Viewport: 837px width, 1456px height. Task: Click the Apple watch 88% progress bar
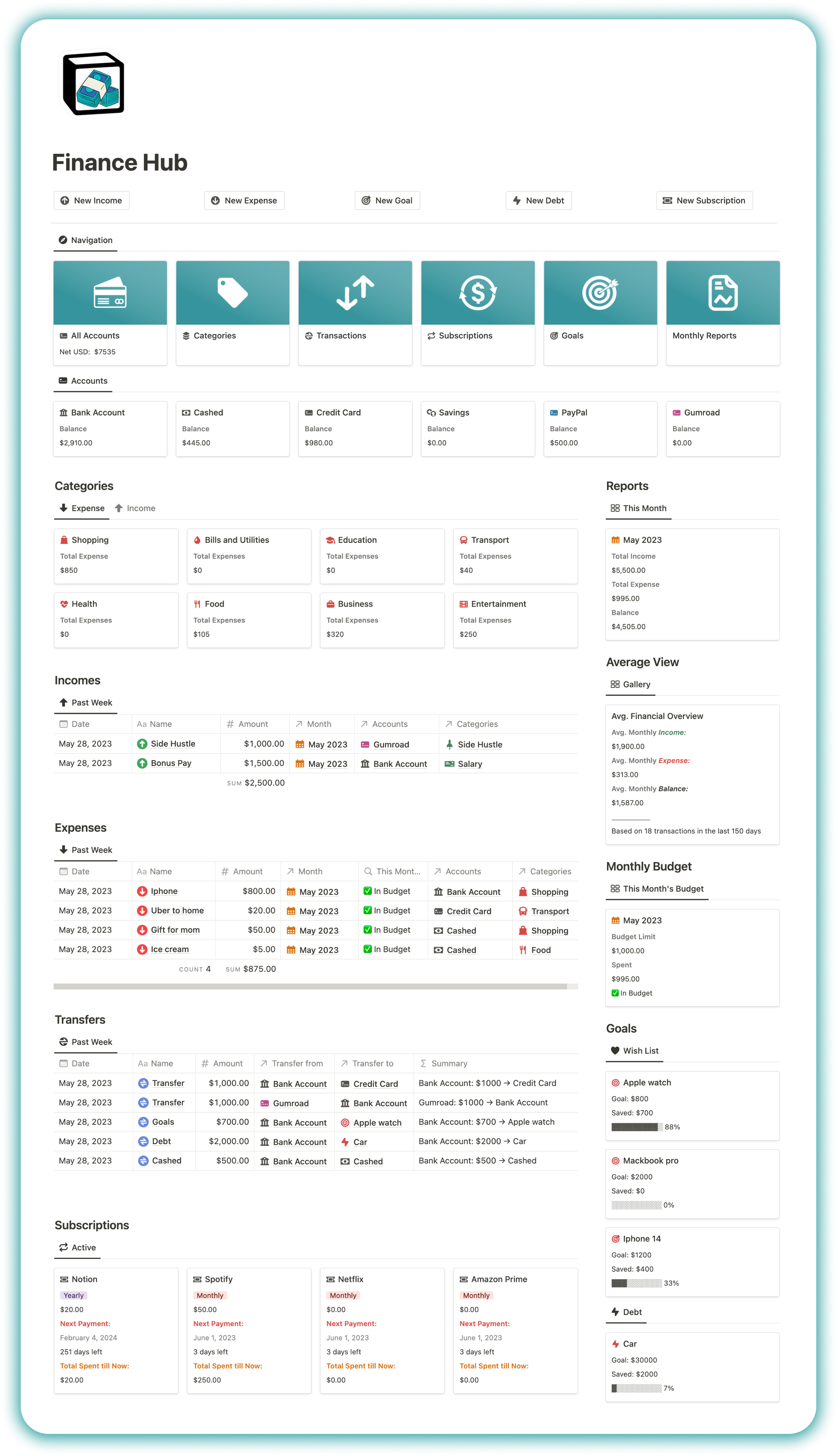coord(637,1127)
